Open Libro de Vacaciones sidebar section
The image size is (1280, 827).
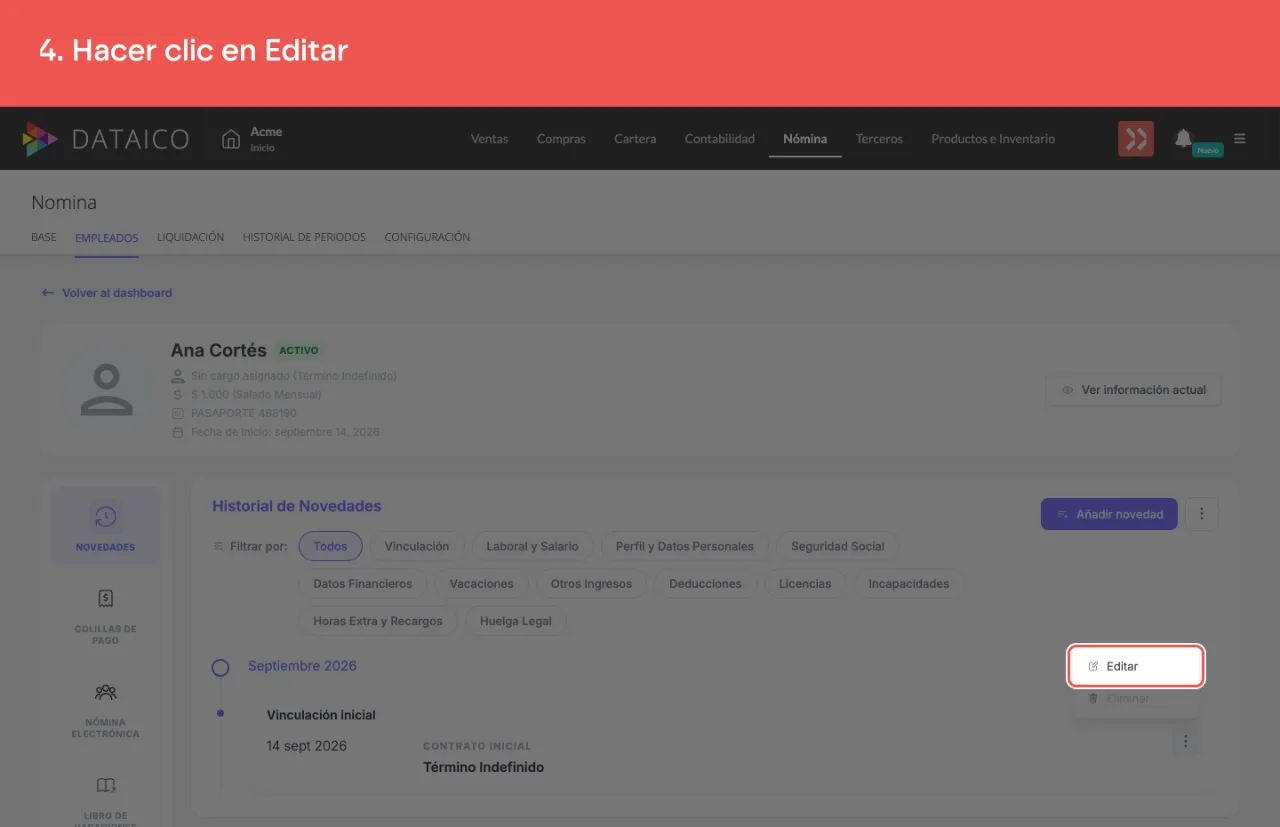tap(105, 800)
